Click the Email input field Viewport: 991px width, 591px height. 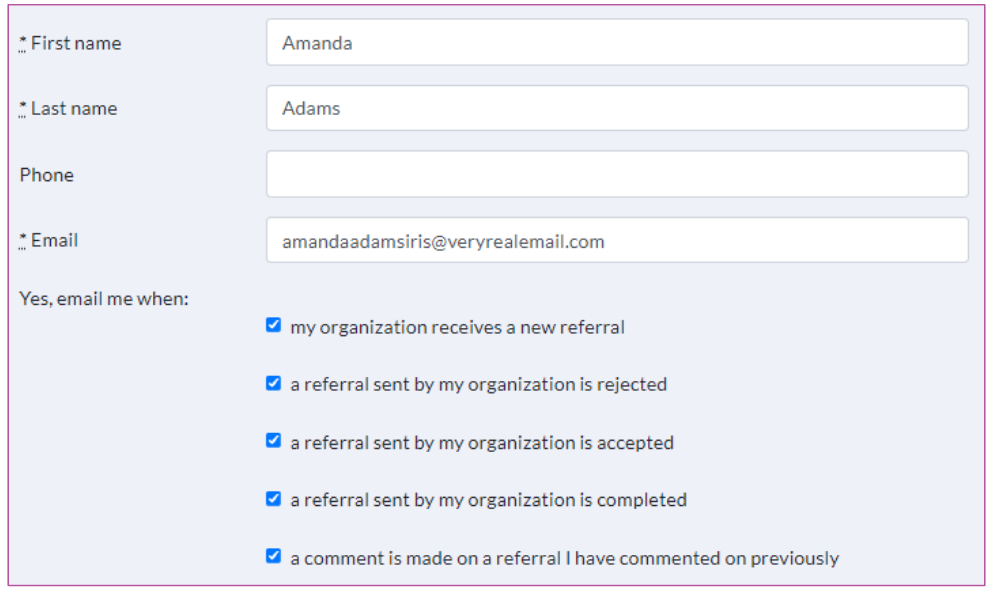click(x=616, y=241)
